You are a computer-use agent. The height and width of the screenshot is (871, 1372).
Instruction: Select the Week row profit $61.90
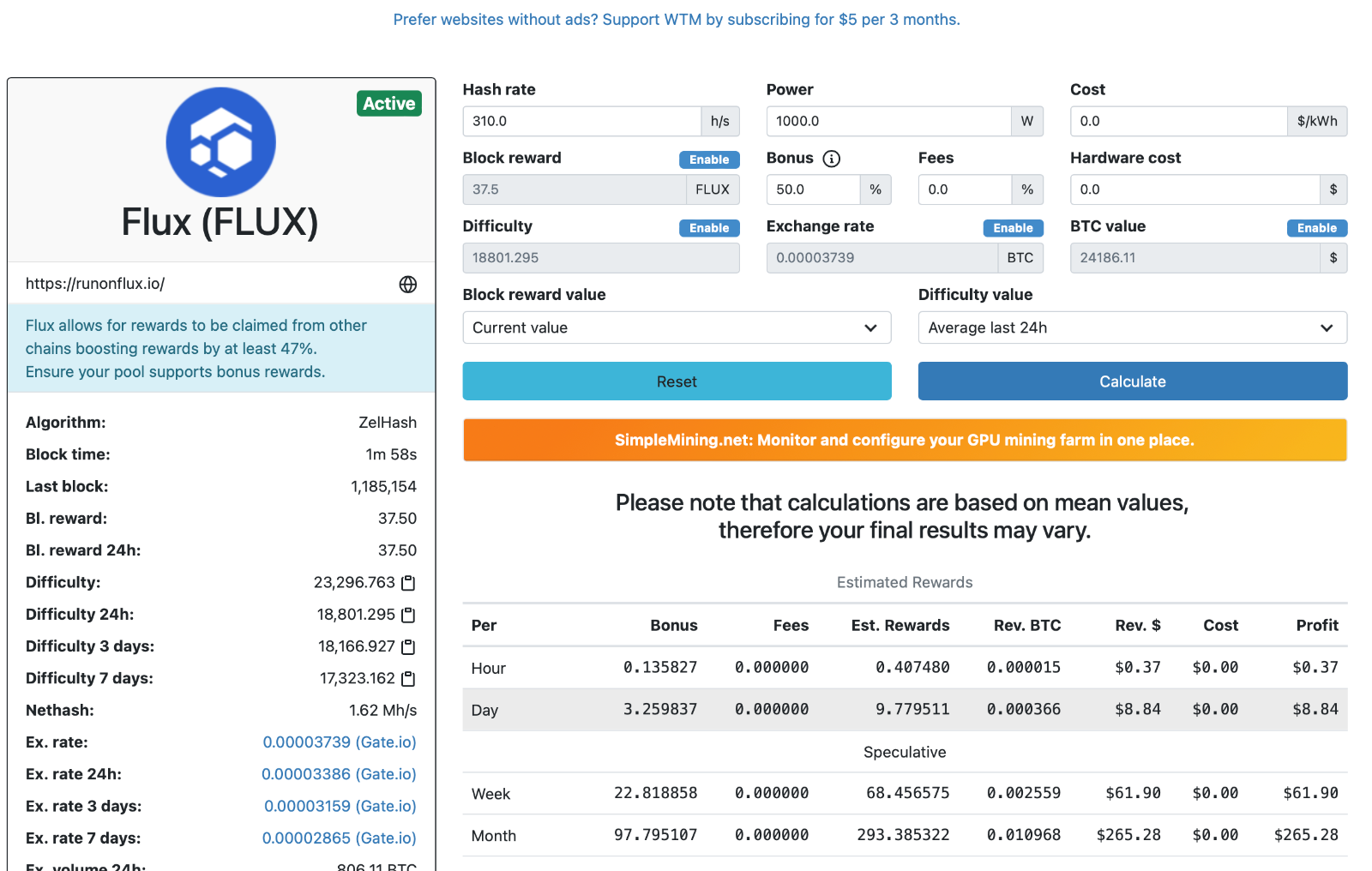click(x=1311, y=793)
